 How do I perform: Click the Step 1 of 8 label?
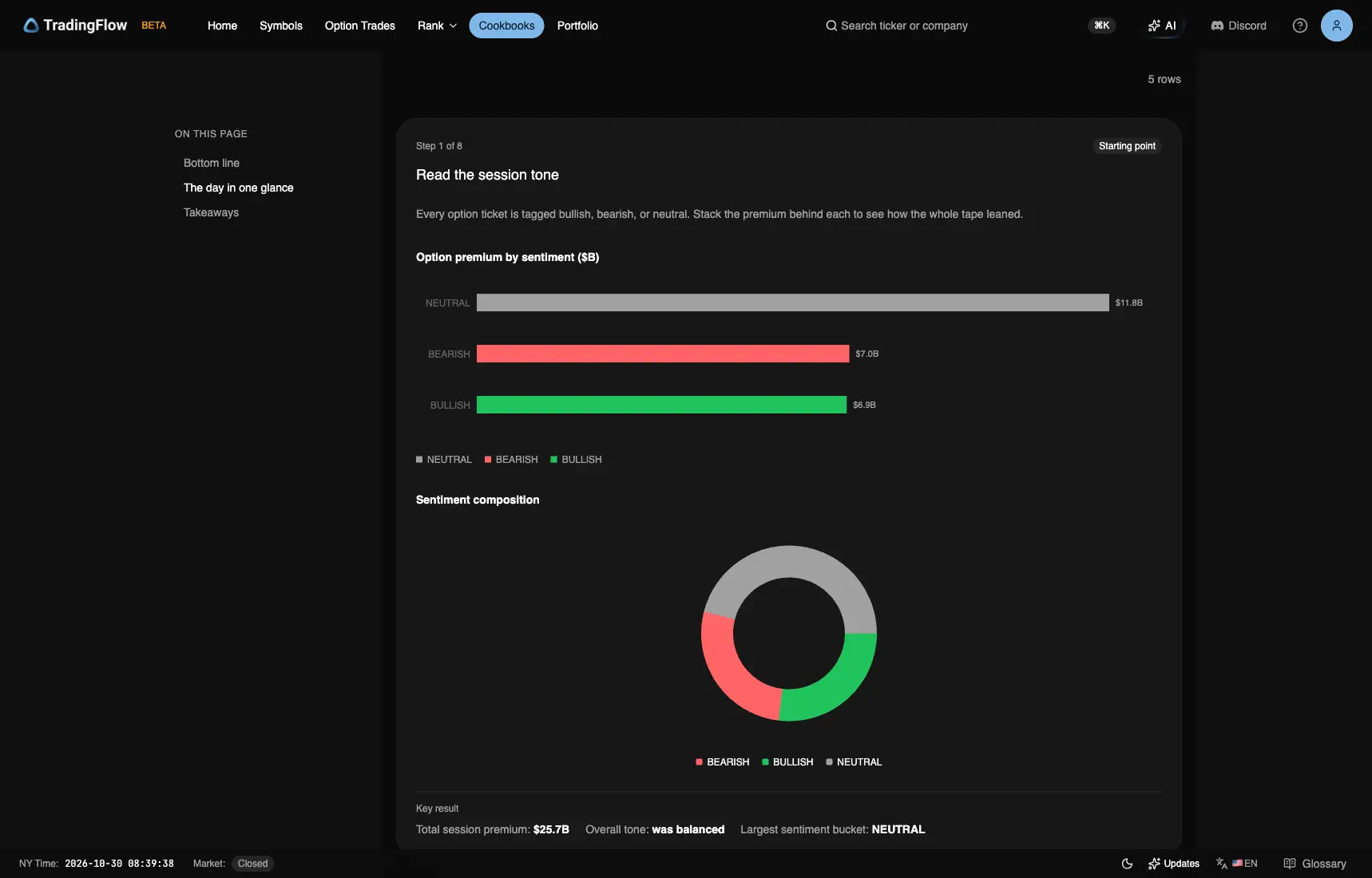[x=439, y=146]
